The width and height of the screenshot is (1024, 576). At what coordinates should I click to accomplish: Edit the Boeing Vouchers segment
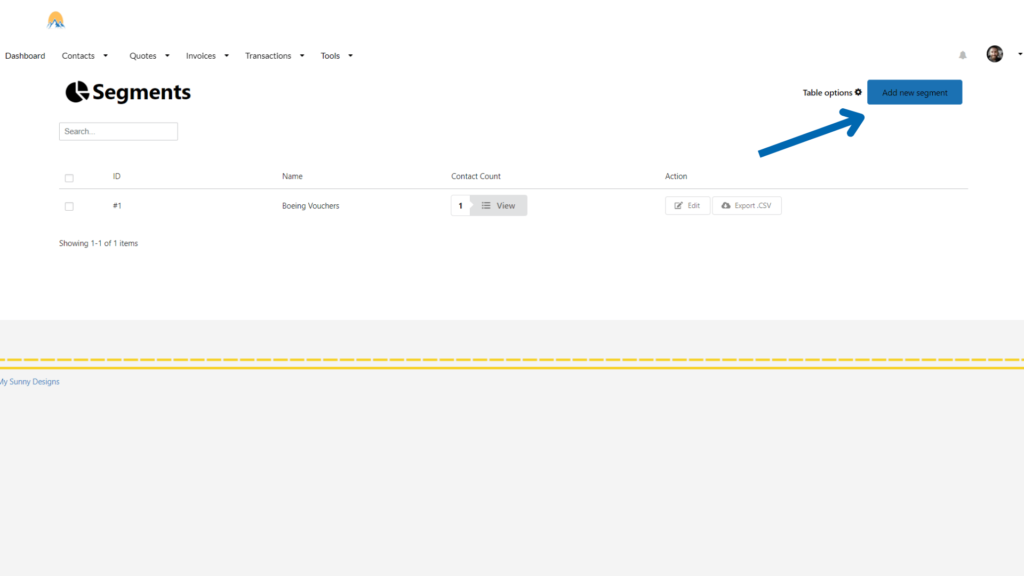pyautogui.click(x=687, y=206)
